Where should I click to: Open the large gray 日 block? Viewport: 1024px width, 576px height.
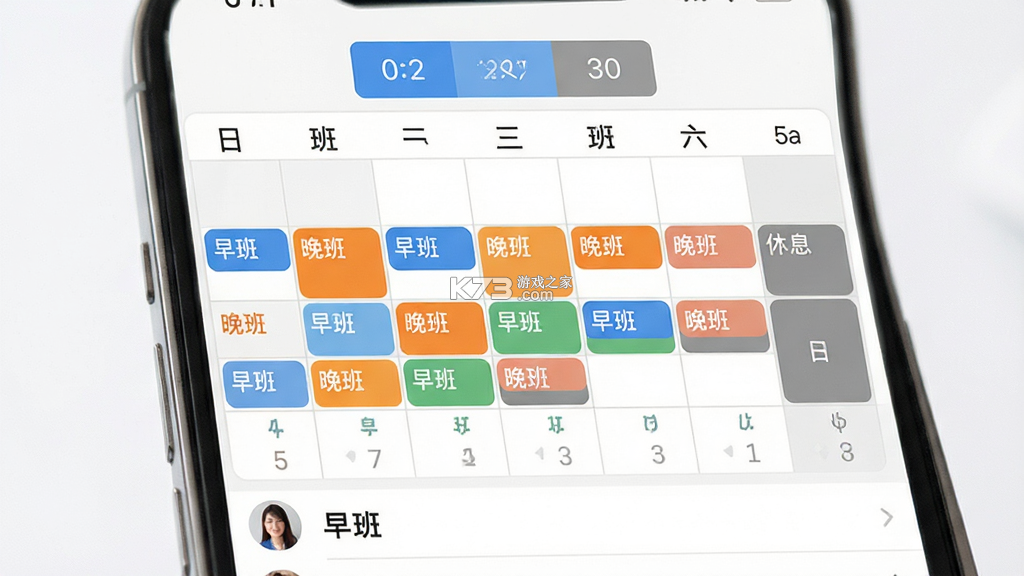(820, 351)
